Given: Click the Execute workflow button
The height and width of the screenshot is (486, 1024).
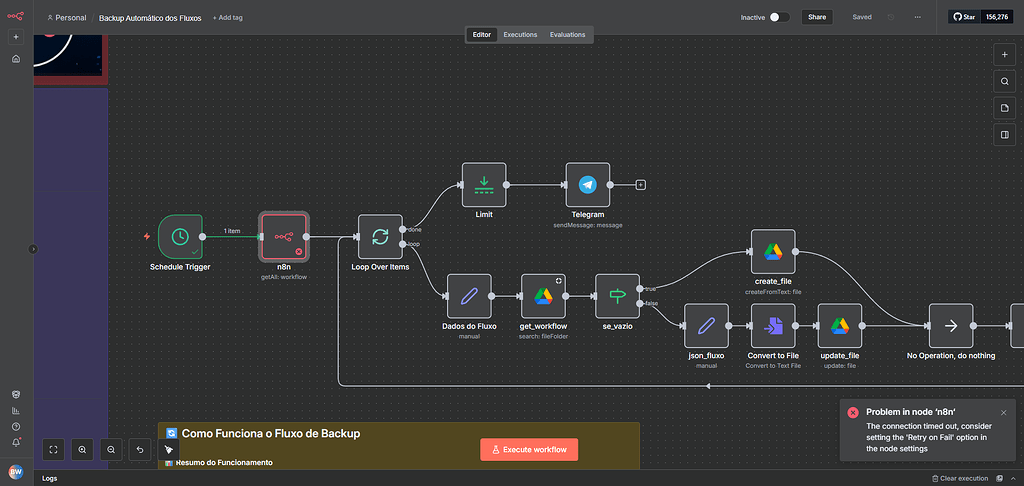Looking at the screenshot, I should coord(529,450).
